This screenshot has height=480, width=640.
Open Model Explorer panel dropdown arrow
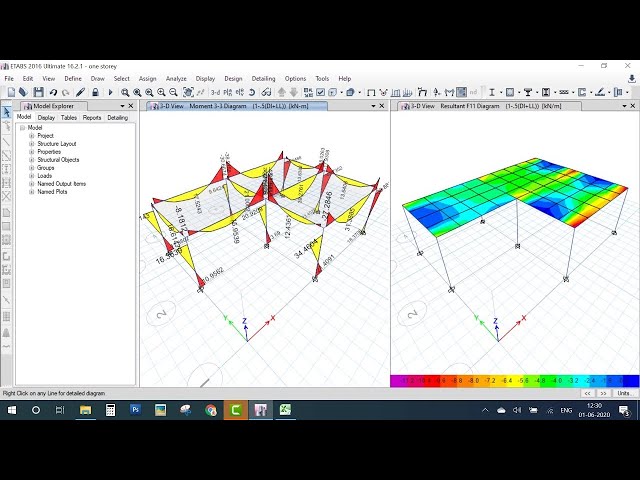pos(122,106)
